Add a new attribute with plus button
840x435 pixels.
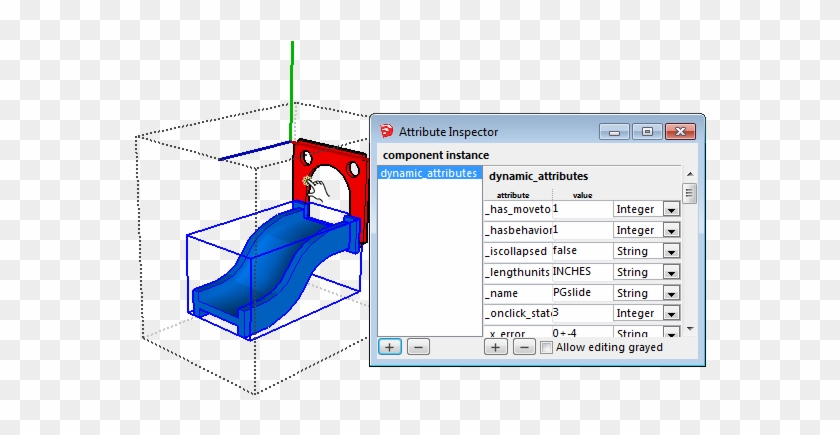coord(496,347)
